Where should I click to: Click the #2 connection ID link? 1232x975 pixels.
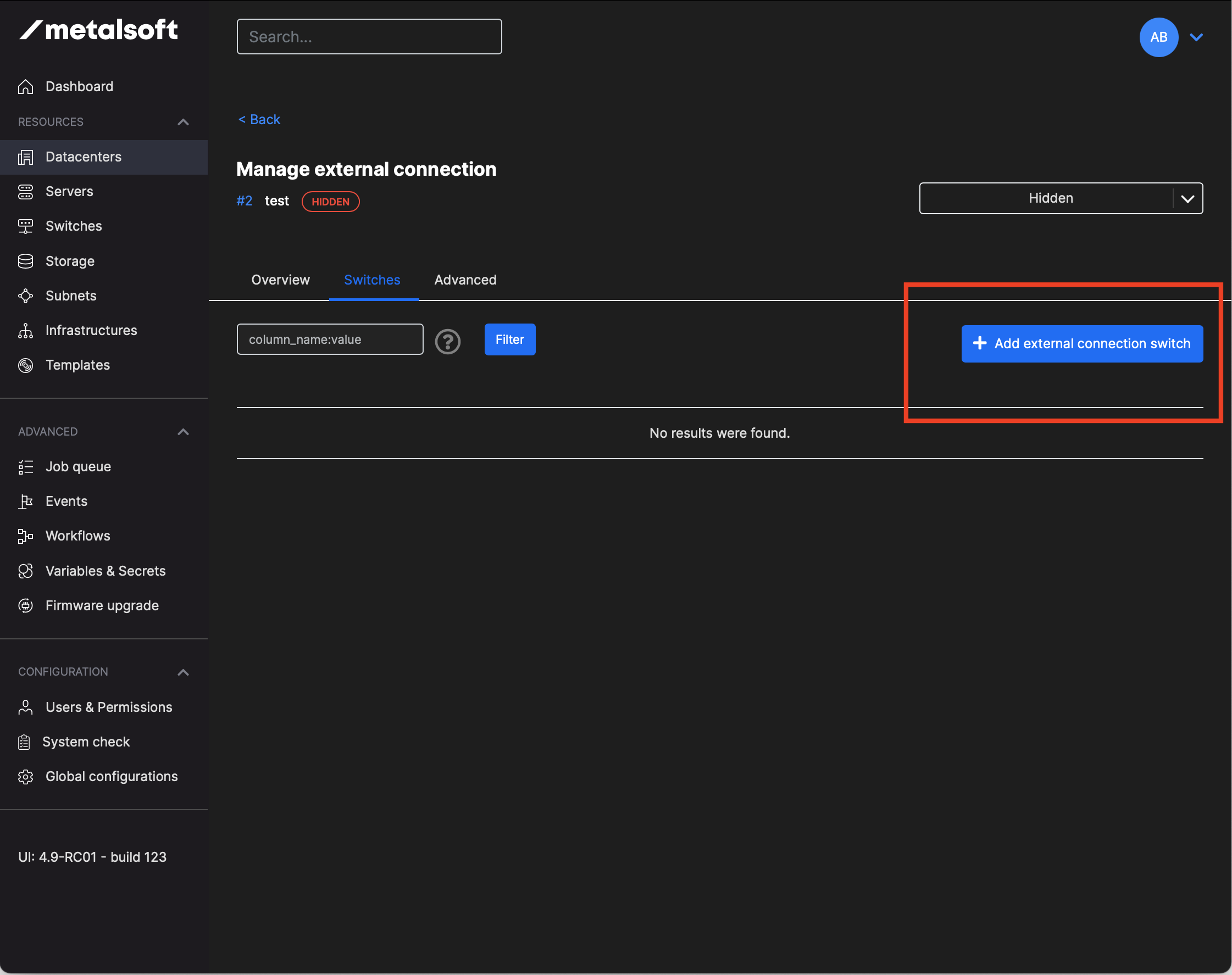point(245,201)
